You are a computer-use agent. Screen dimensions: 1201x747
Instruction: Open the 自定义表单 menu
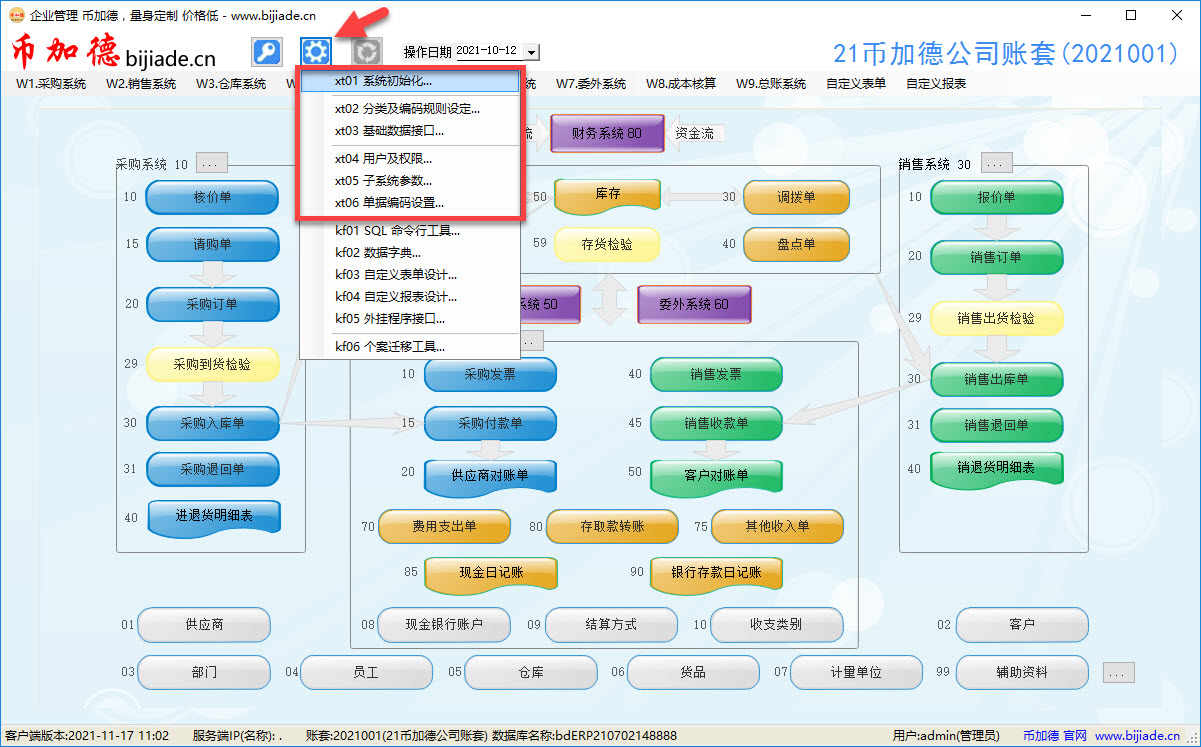coord(856,84)
